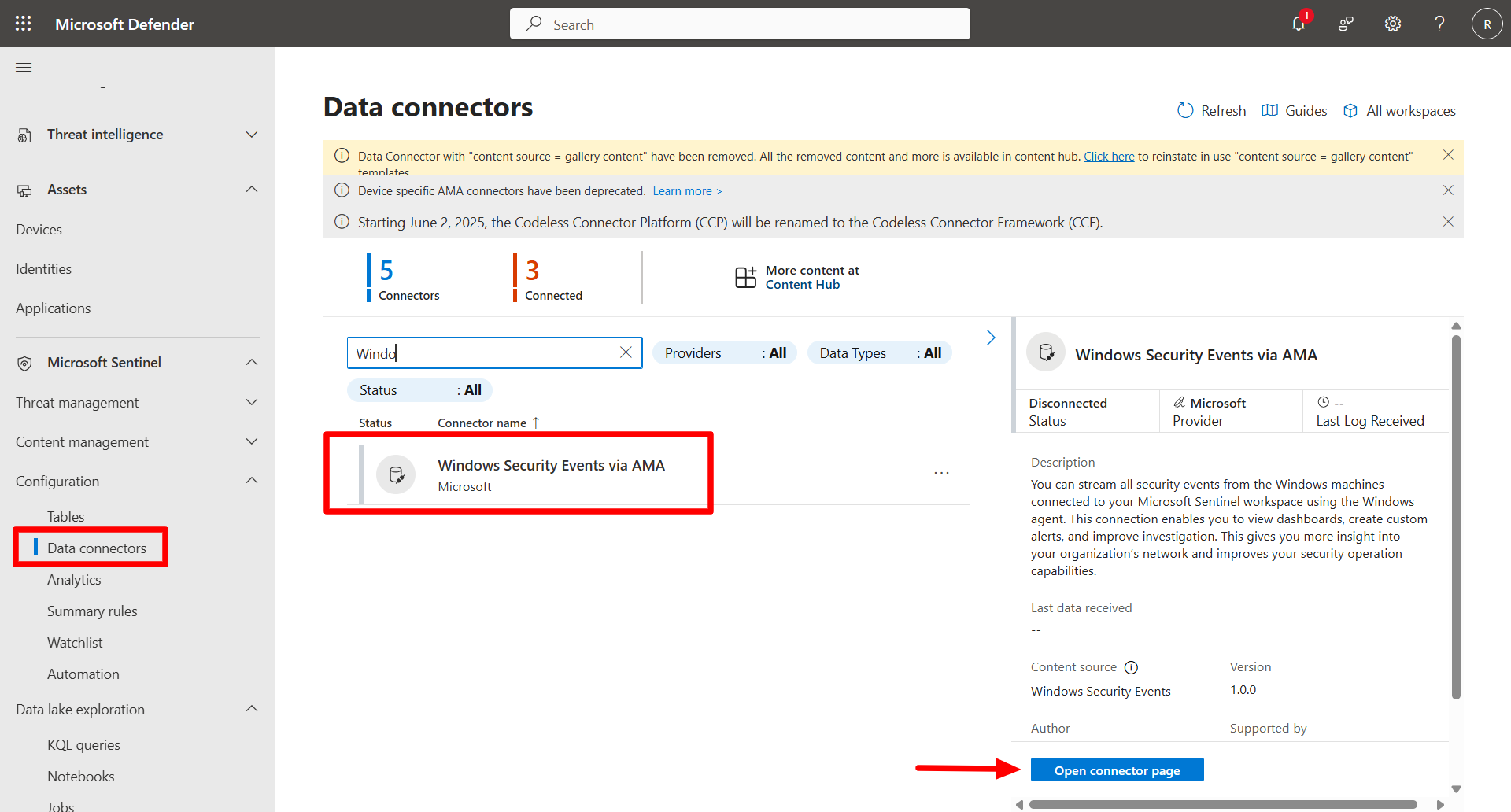Click the Refresh circular arrow icon
1511x812 pixels.
tap(1185, 111)
